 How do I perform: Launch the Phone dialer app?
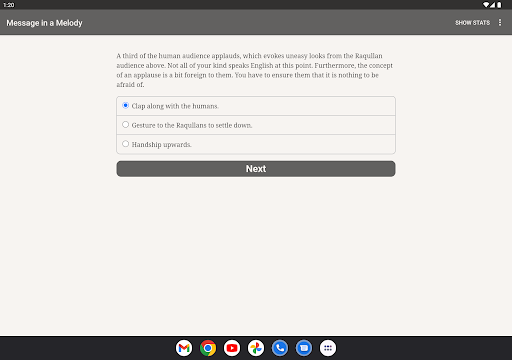[x=280, y=348]
